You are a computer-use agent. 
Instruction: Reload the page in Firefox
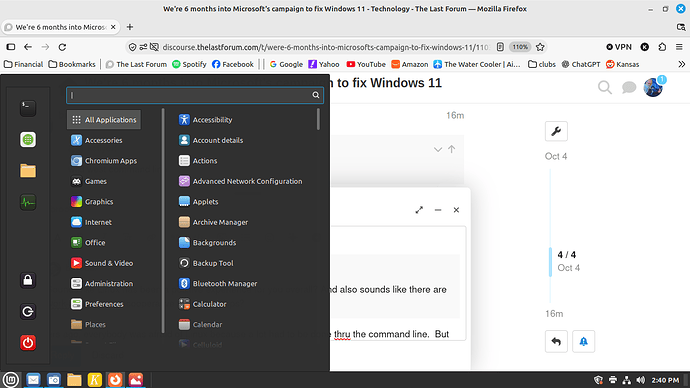click(x=62, y=47)
